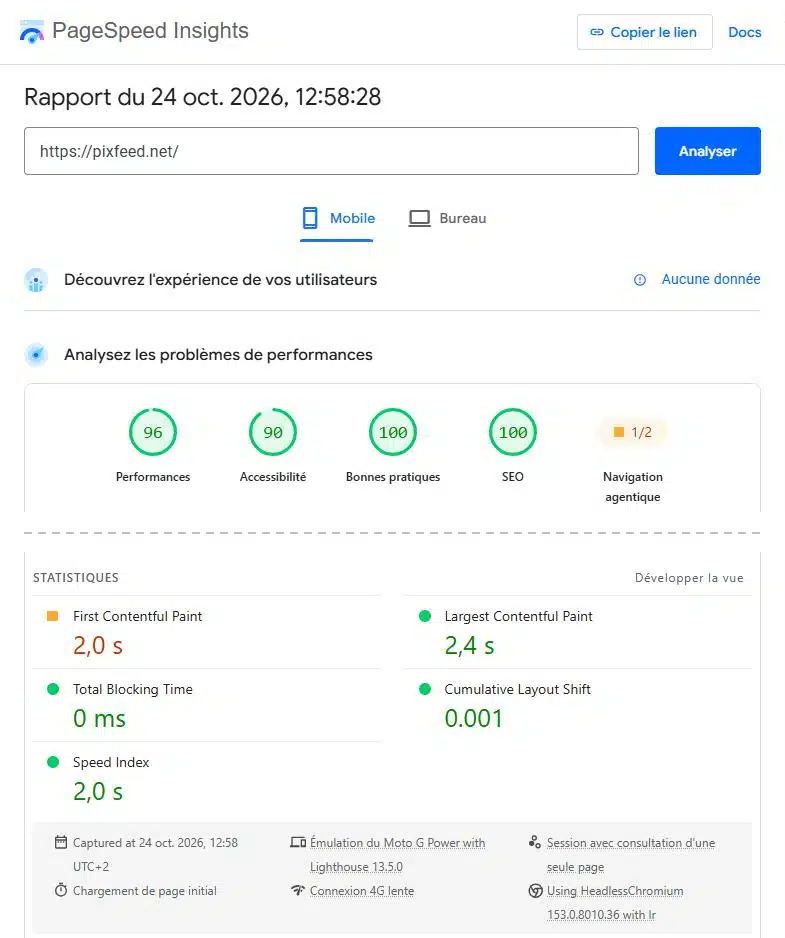Image resolution: width=785 pixels, height=938 pixels.
Task: Click the green dot next to Total Blocking Time
Action: (53, 689)
